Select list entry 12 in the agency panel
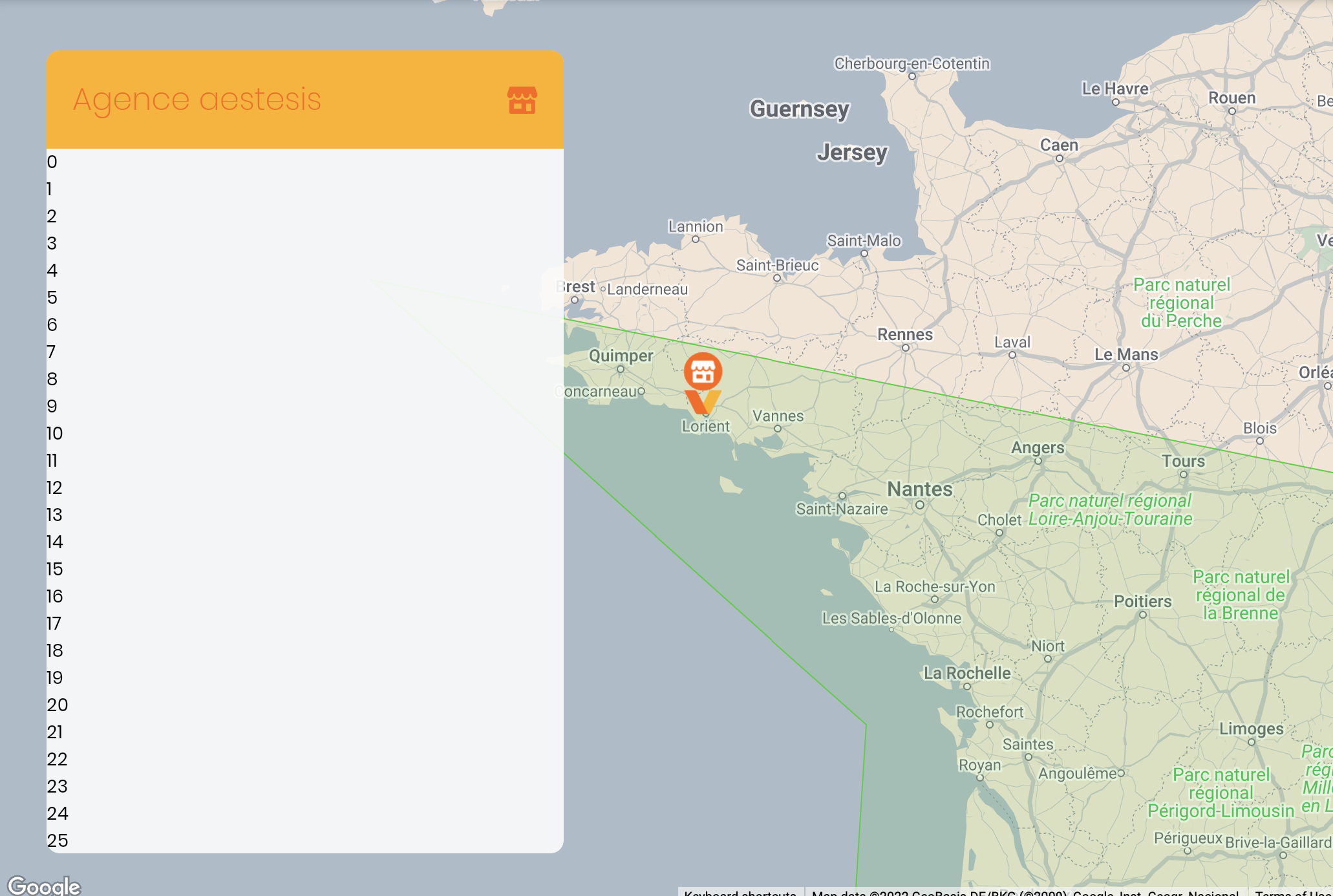Viewport: 1333px width, 896px height. click(54, 488)
